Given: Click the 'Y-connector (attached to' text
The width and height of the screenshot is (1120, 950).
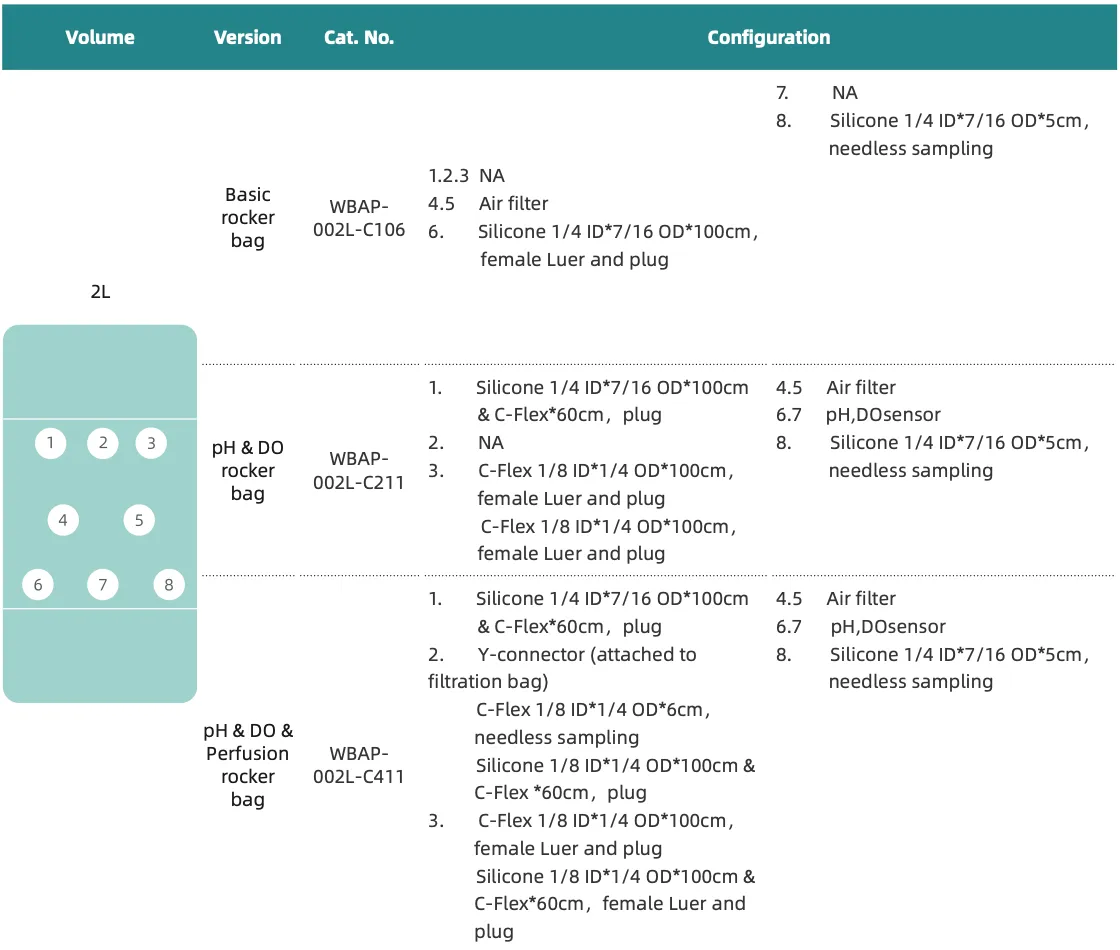Looking at the screenshot, I should [587, 654].
